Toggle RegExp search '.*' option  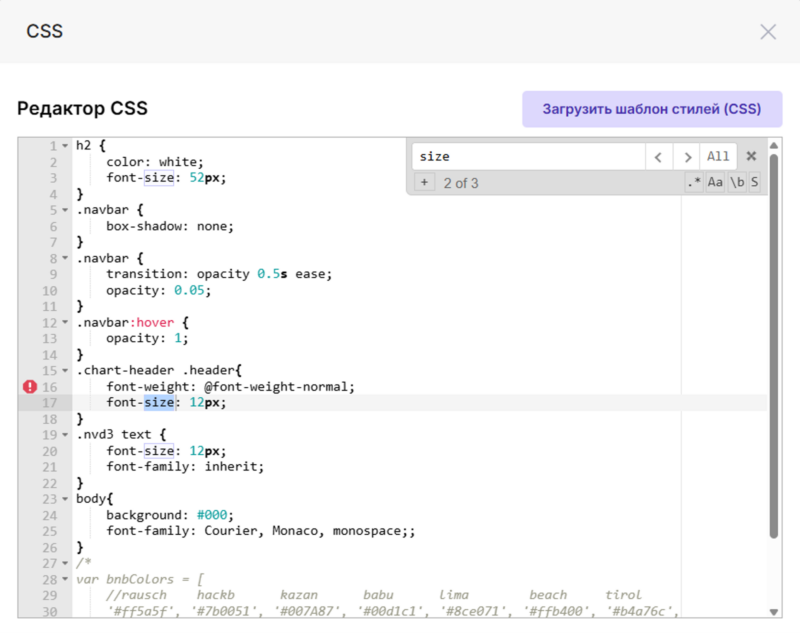[694, 182]
